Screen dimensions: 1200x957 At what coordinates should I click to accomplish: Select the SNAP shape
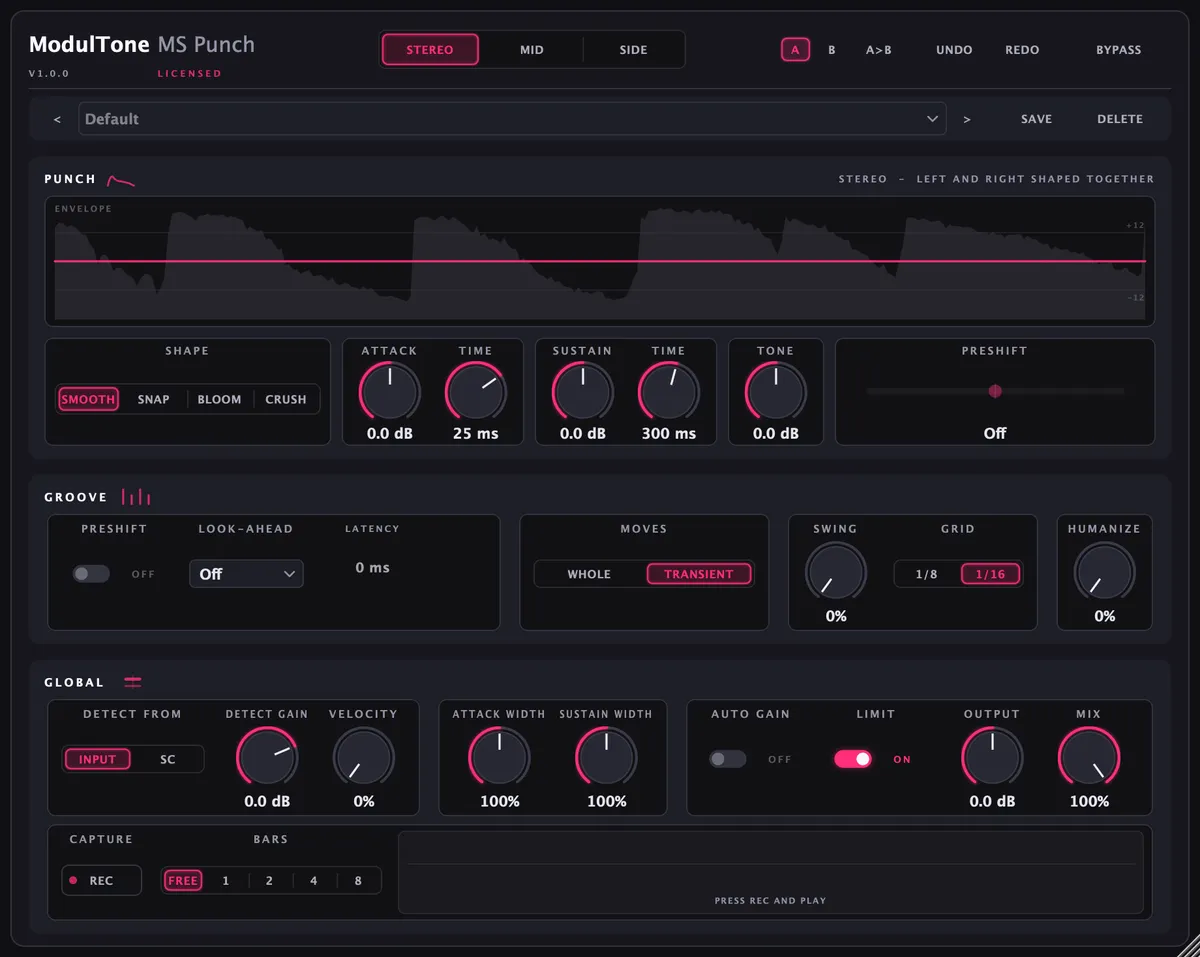point(153,399)
